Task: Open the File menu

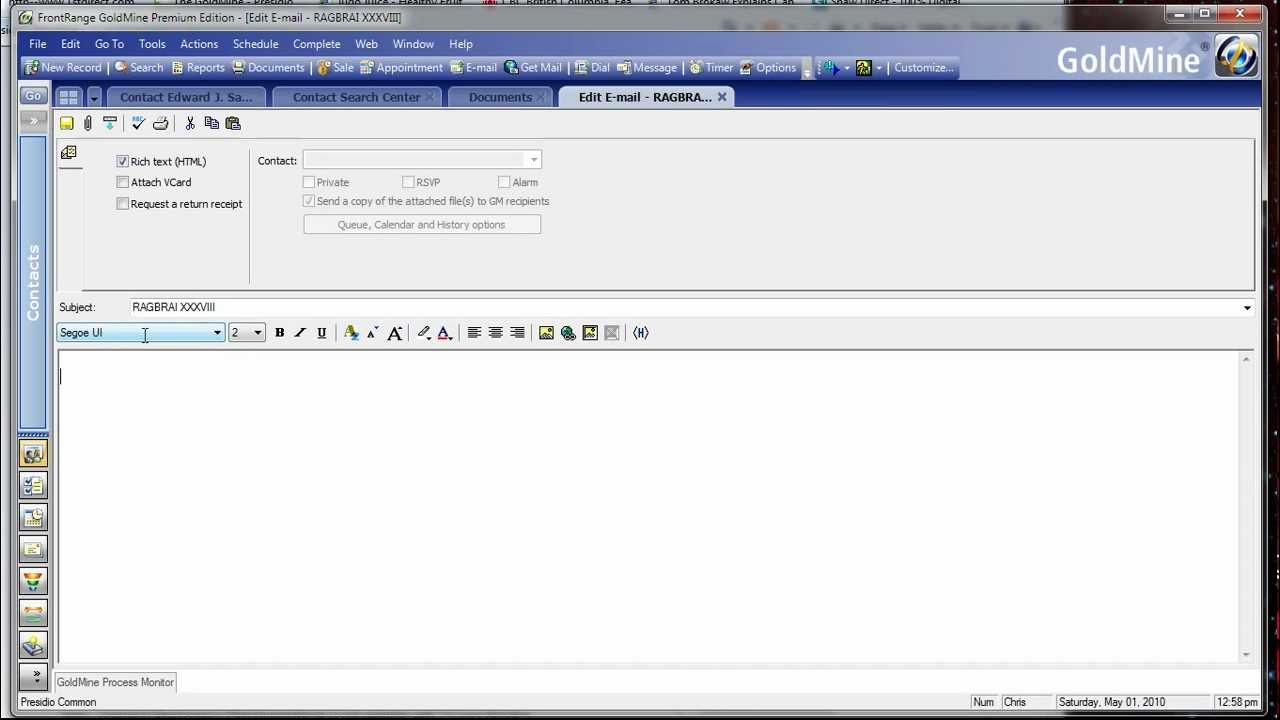Action: [37, 44]
